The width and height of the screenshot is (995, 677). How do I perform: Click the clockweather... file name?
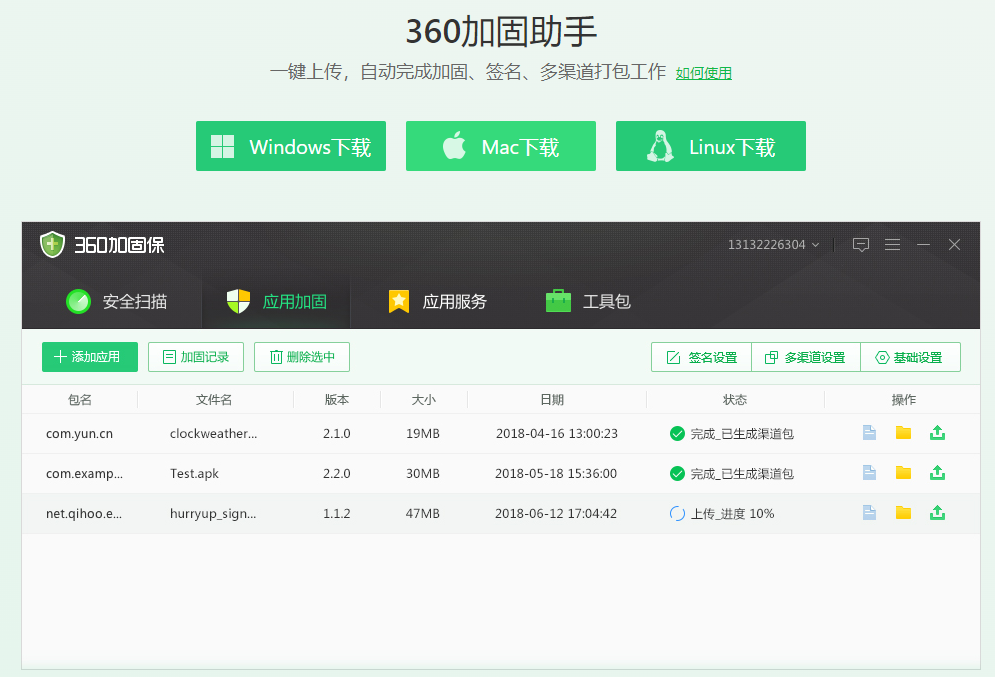(213, 433)
